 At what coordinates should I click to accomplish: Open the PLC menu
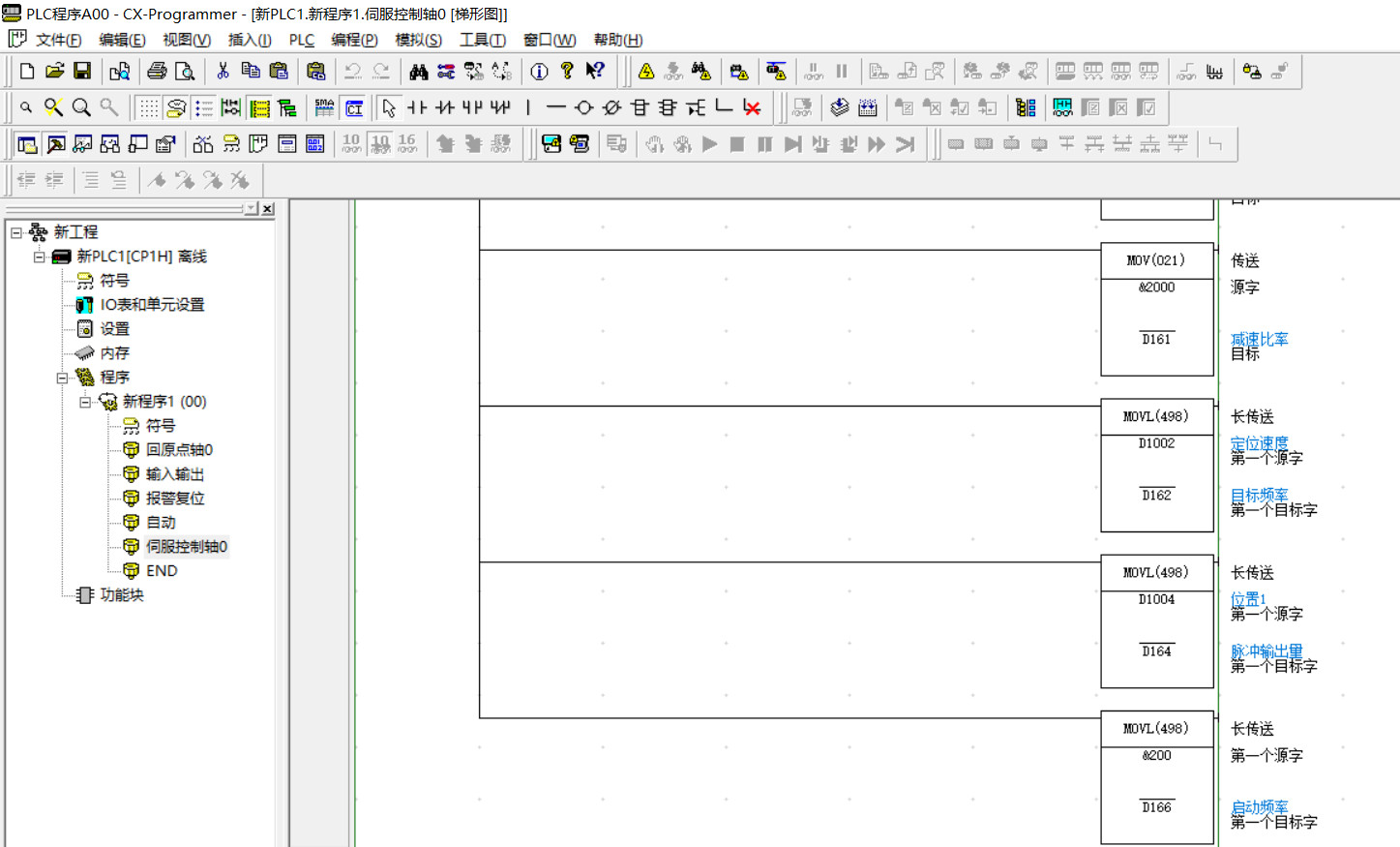coord(301,40)
